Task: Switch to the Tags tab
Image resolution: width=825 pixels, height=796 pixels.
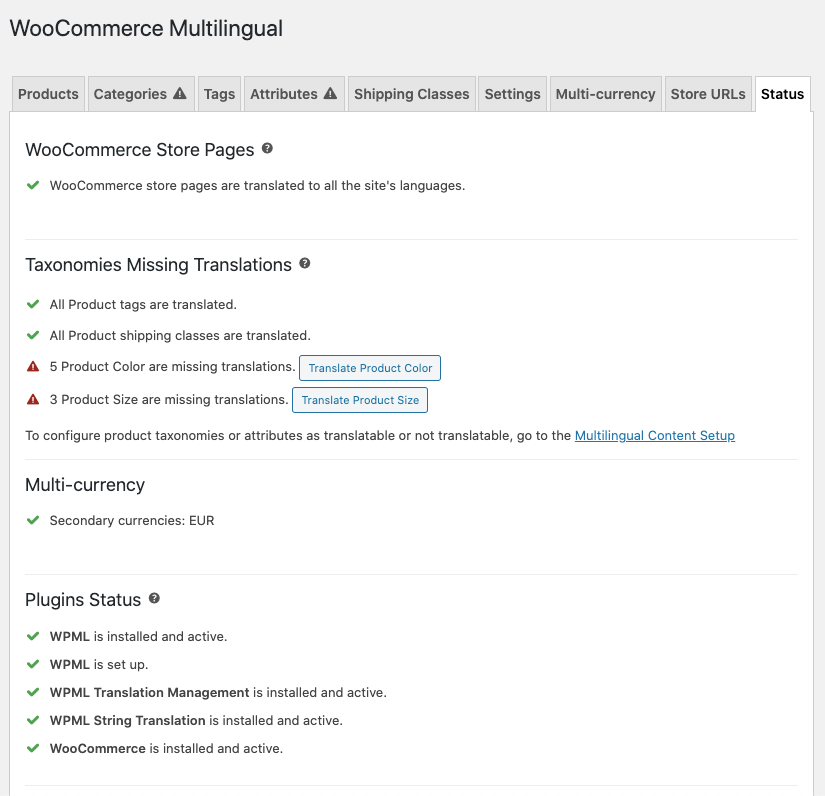Action: click(219, 94)
